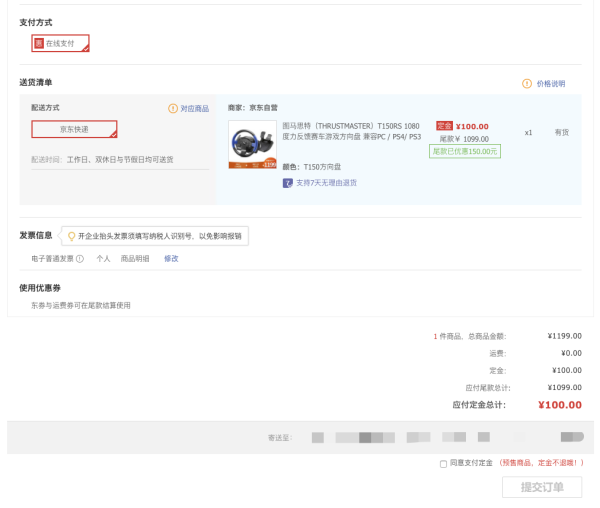Open 价格说明 price explanation link

(x=551, y=84)
